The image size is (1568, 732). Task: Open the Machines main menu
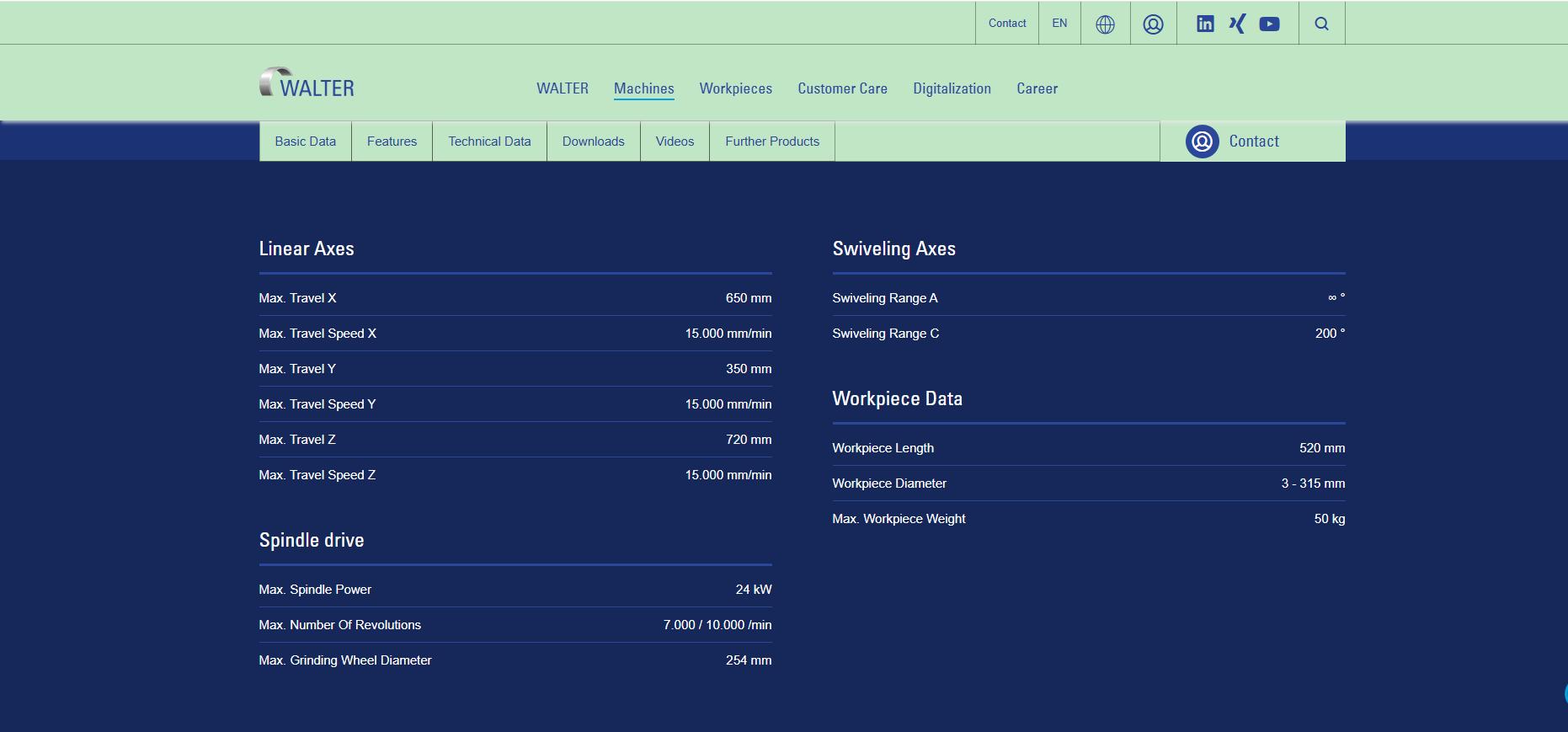pyautogui.click(x=643, y=88)
